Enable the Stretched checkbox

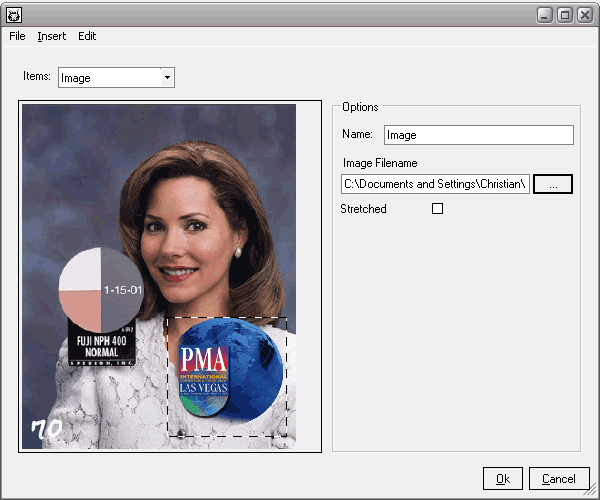click(x=437, y=209)
